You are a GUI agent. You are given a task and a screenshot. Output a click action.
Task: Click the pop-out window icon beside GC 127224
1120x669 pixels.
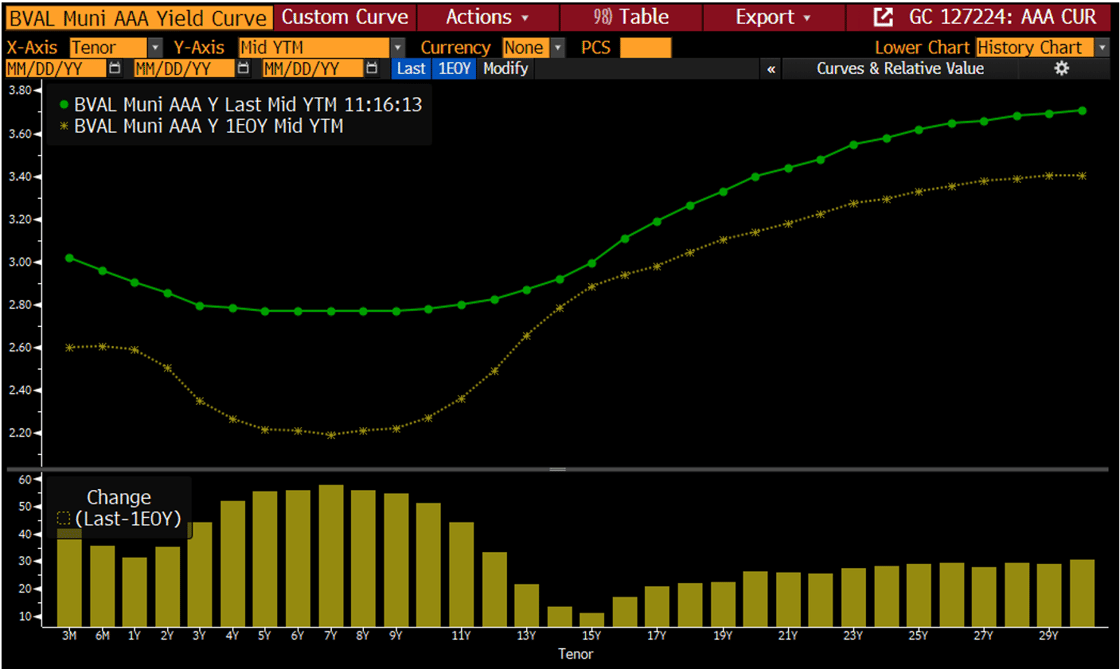point(884,17)
